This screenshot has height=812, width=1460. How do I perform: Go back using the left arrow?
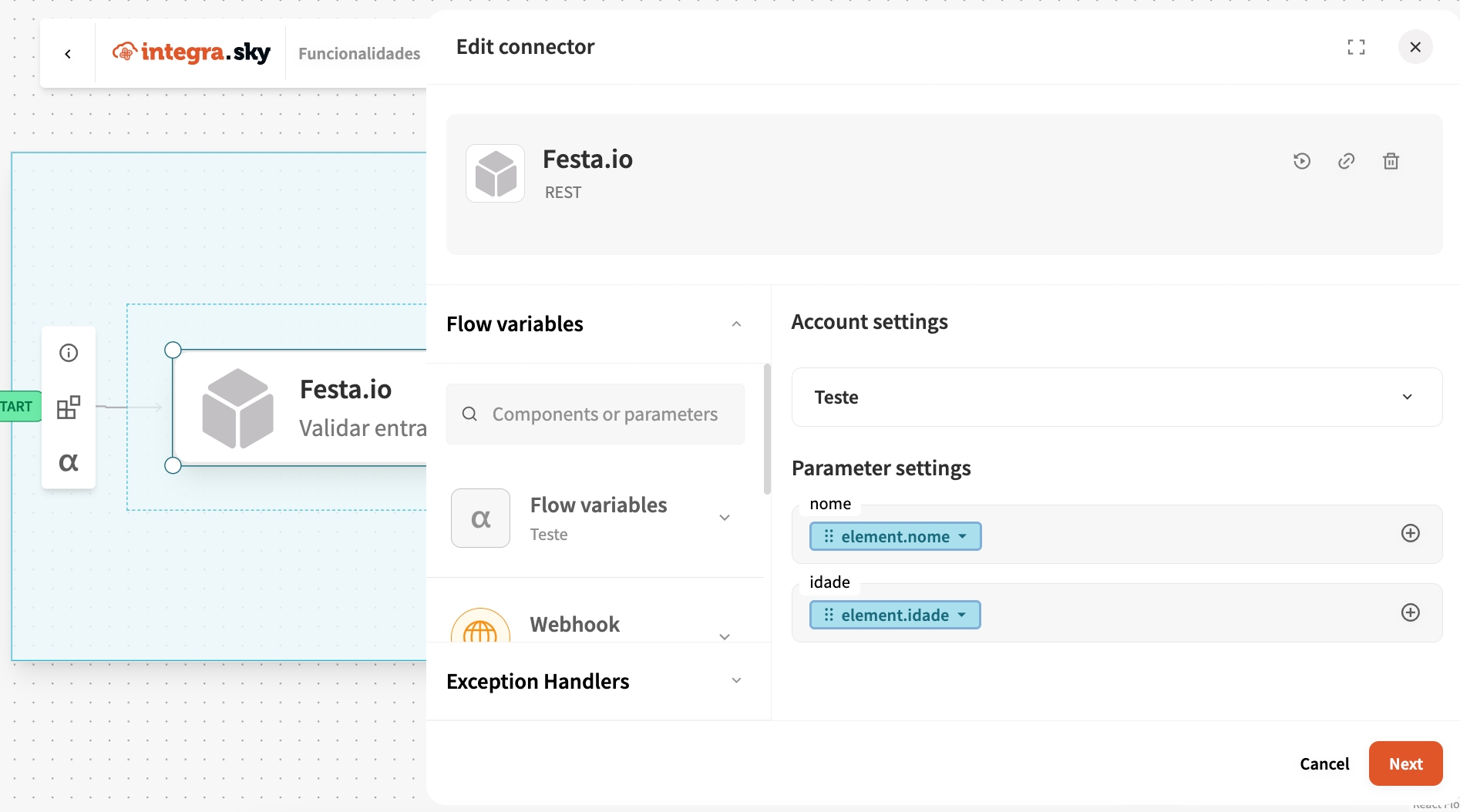click(68, 53)
